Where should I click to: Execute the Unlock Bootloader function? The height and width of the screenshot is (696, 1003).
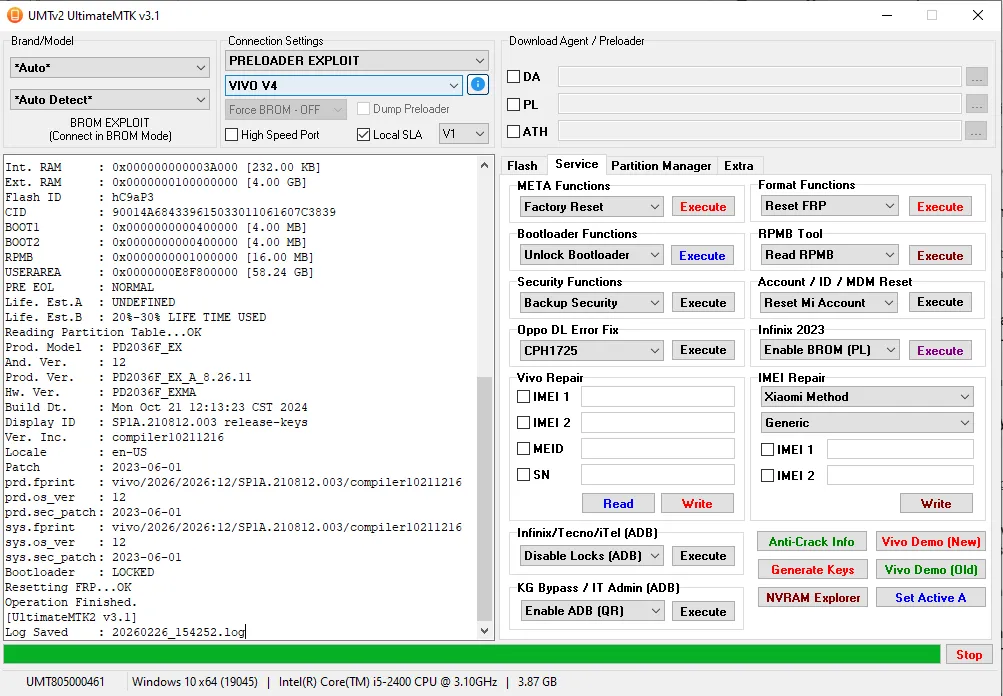(702, 255)
